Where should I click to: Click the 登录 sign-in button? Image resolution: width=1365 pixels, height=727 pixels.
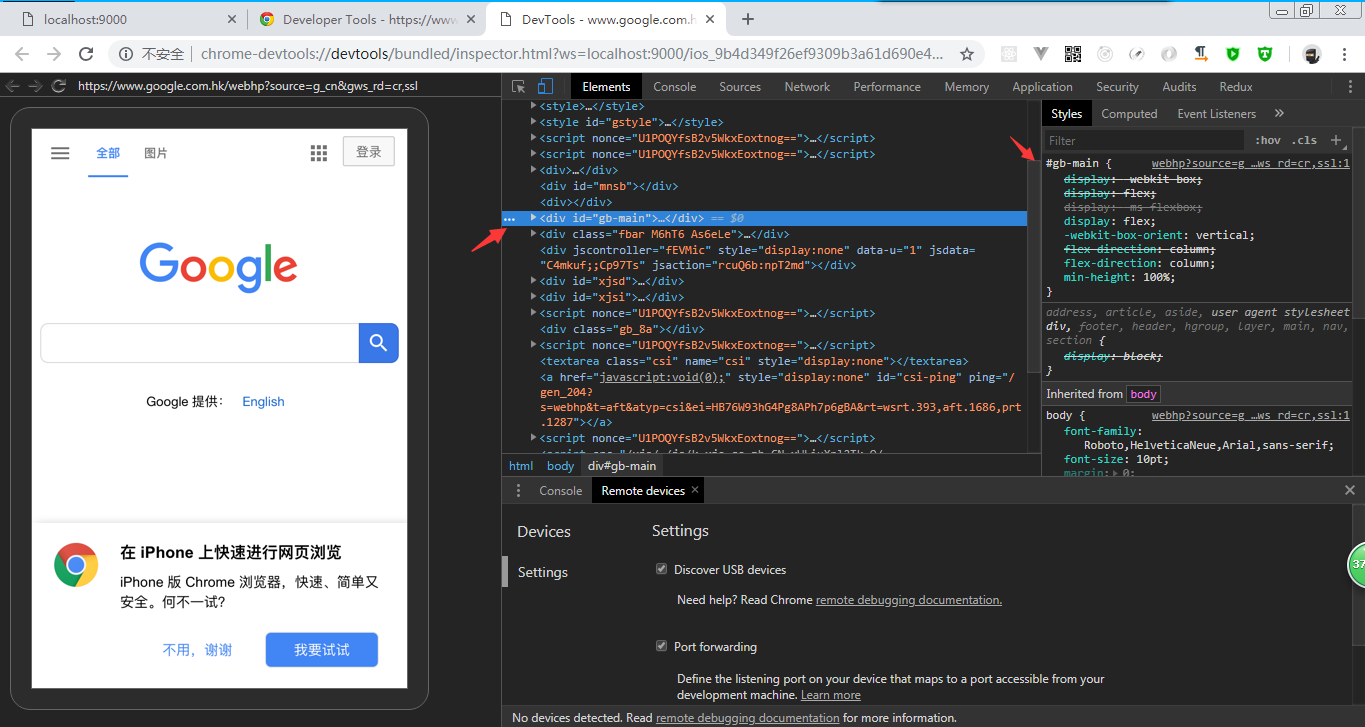[x=369, y=152]
